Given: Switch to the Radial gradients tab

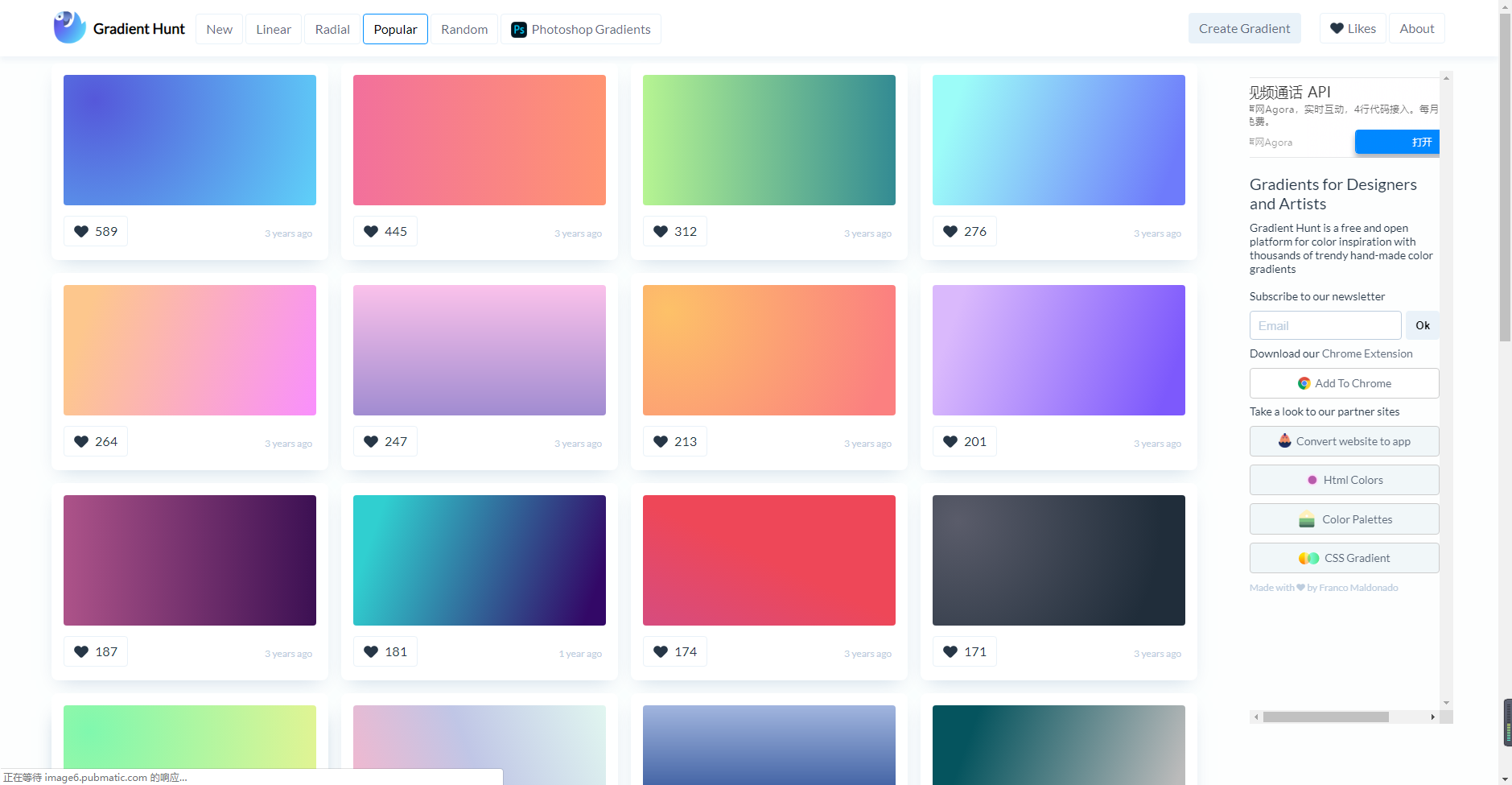Looking at the screenshot, I should click(332, 29).
